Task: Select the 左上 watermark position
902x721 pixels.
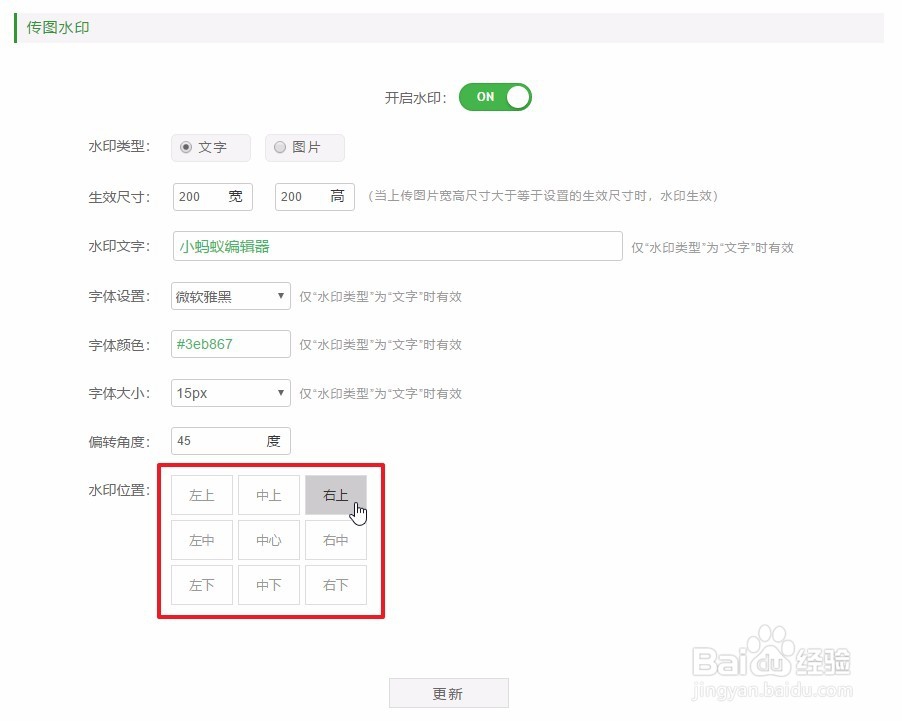Action: (201, 495)
